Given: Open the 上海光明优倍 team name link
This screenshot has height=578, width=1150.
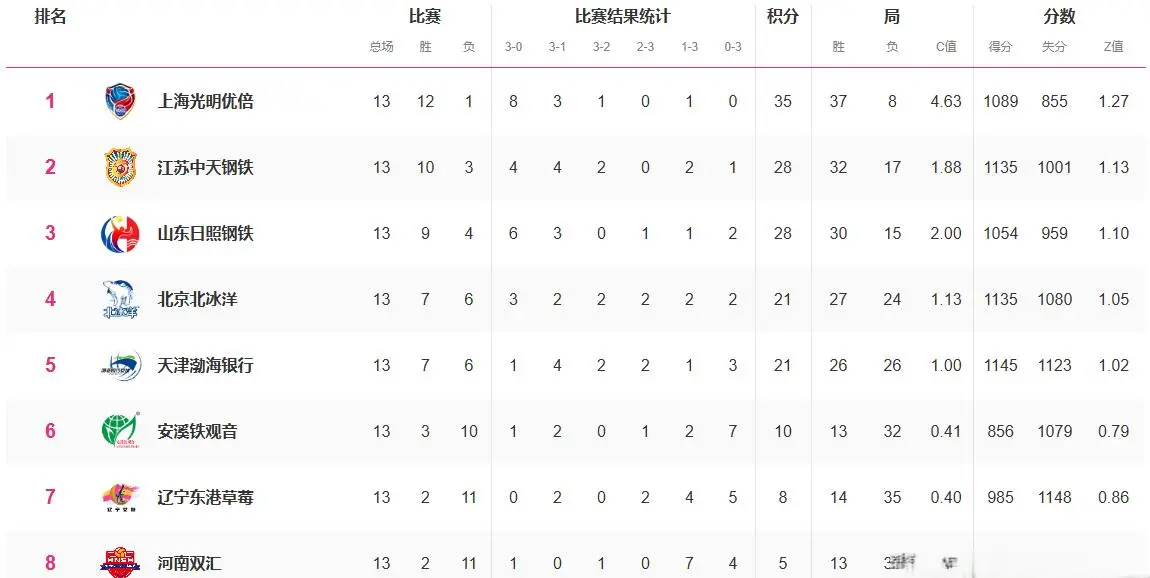Looking at the screenshot, I should click(205, 101).
